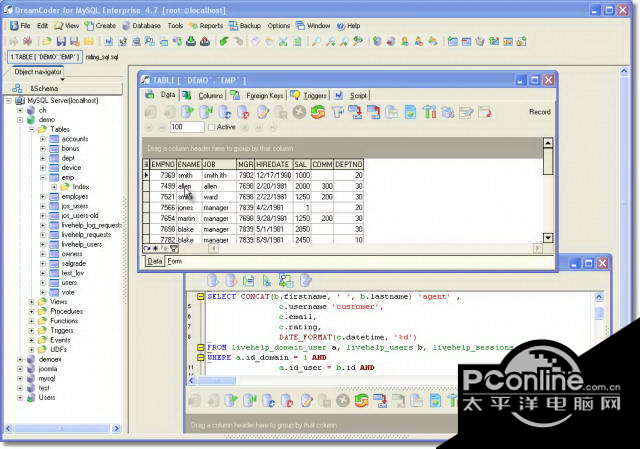
Task: Click the green leaf icon in main toolbar
Action: coord(224,41)
